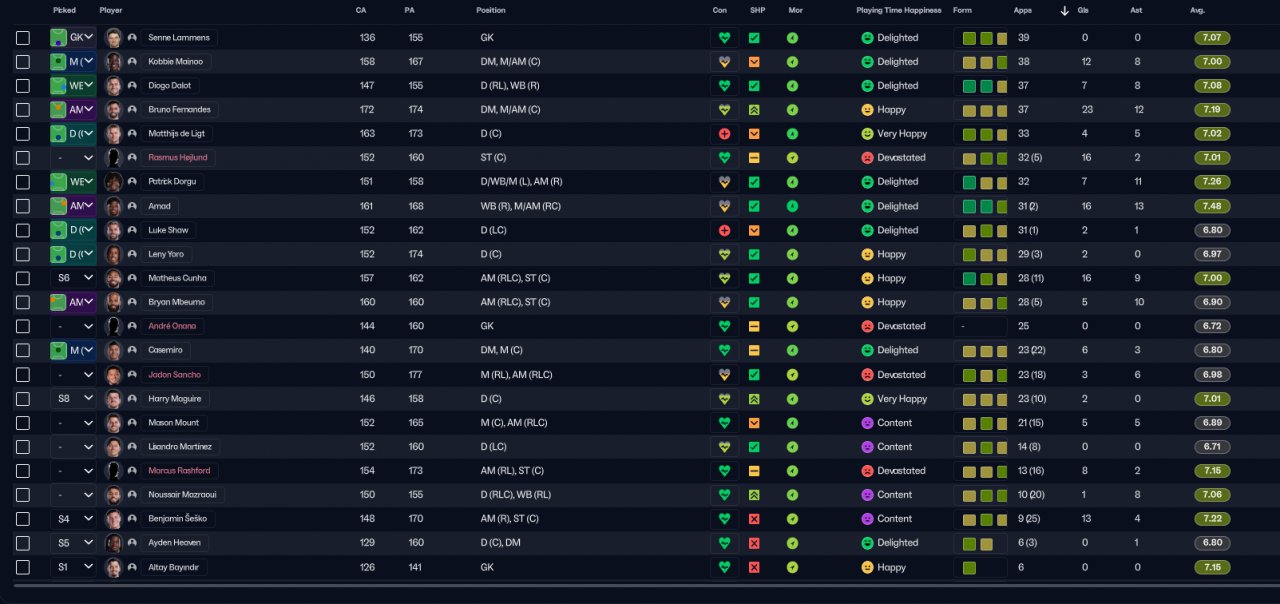The width and height of the screenshot is (1280, 604).
Task: Open Mason Mount player name
Action: pyautogui.click(x=173, y=423)
